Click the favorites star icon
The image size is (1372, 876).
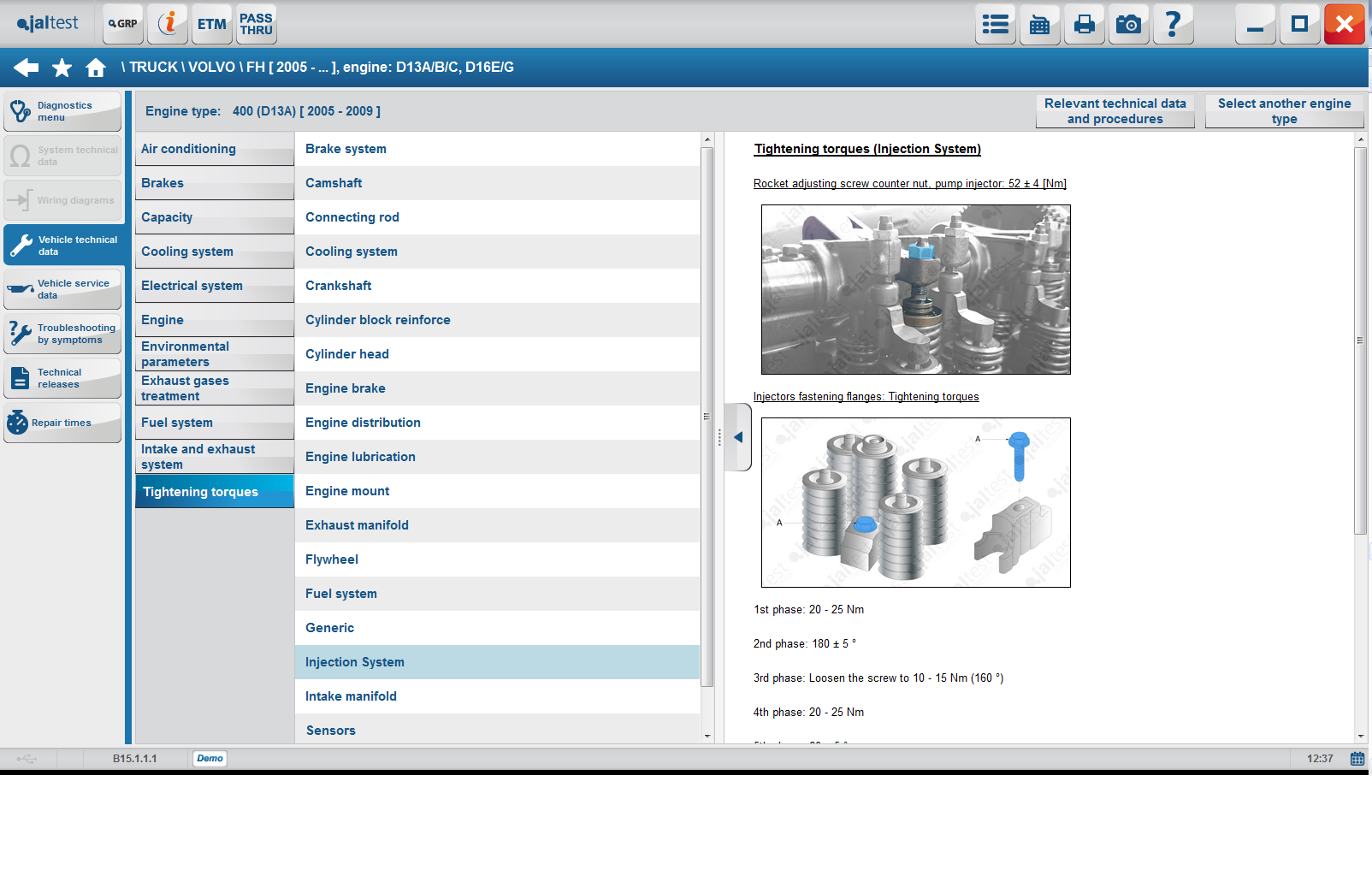pos(62,68)
